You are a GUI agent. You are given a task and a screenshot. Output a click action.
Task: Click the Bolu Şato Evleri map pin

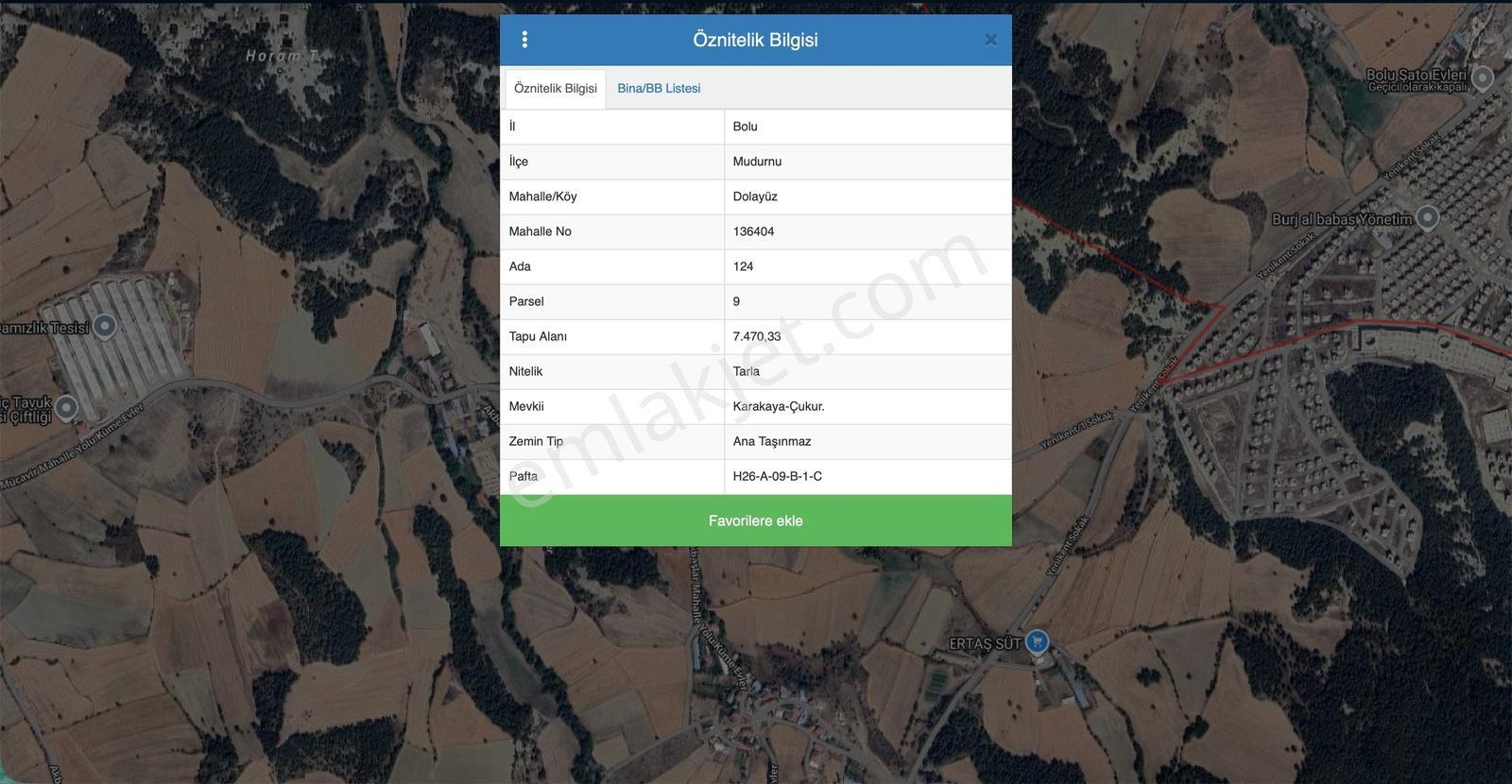(1484, 77)
